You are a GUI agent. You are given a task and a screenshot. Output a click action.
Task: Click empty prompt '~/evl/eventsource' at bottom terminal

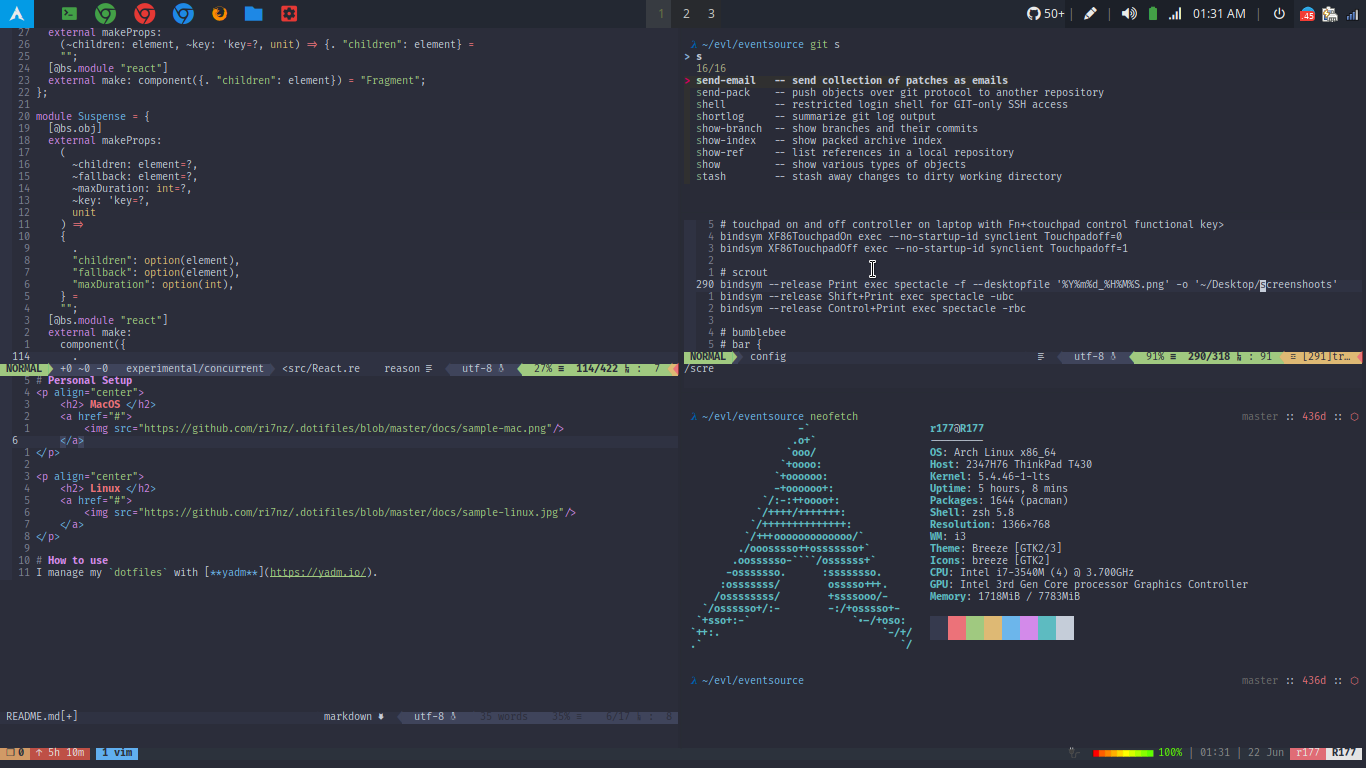[753, 680]
